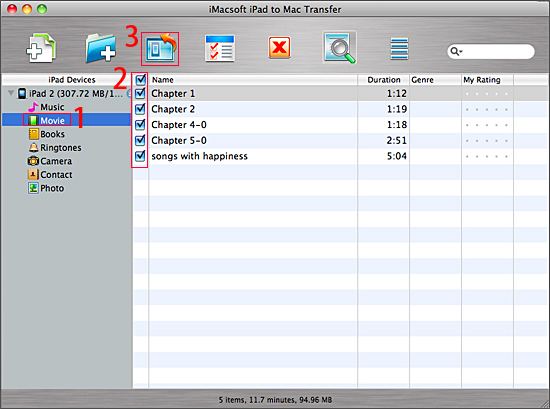The height and width of the screenshot is (409, 550).
Task: Click the iPad Devices panel header
Action: click(72, 80)
